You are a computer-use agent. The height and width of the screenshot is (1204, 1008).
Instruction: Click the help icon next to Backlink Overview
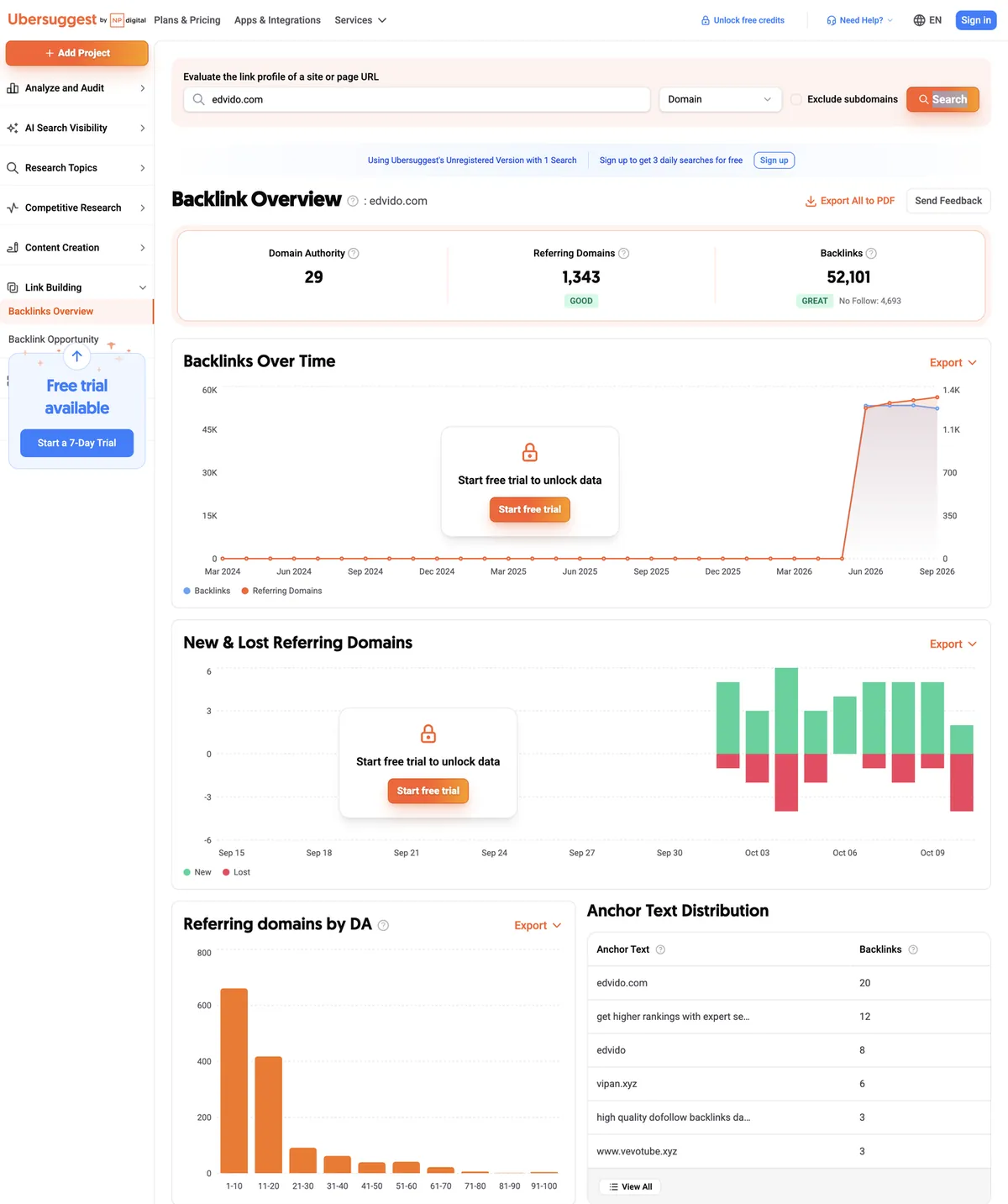[353, 201]
